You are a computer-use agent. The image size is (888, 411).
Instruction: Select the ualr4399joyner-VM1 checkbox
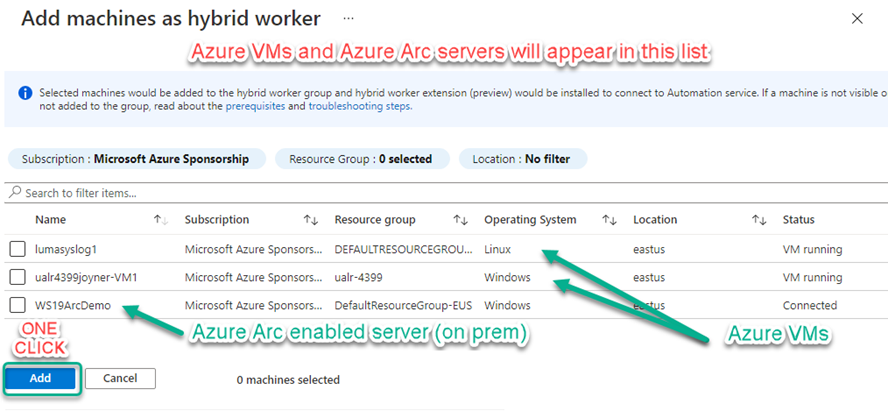(x=18, y=277)
